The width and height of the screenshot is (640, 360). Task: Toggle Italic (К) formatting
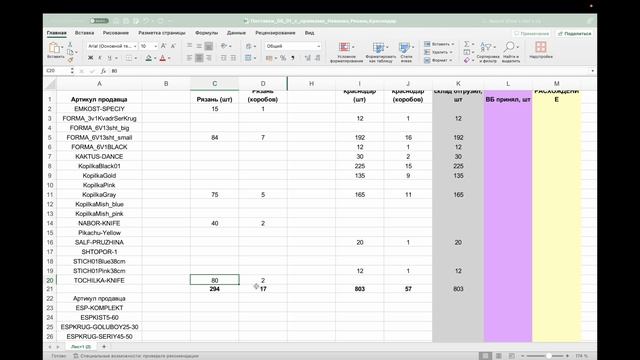(x=100, y=58)
